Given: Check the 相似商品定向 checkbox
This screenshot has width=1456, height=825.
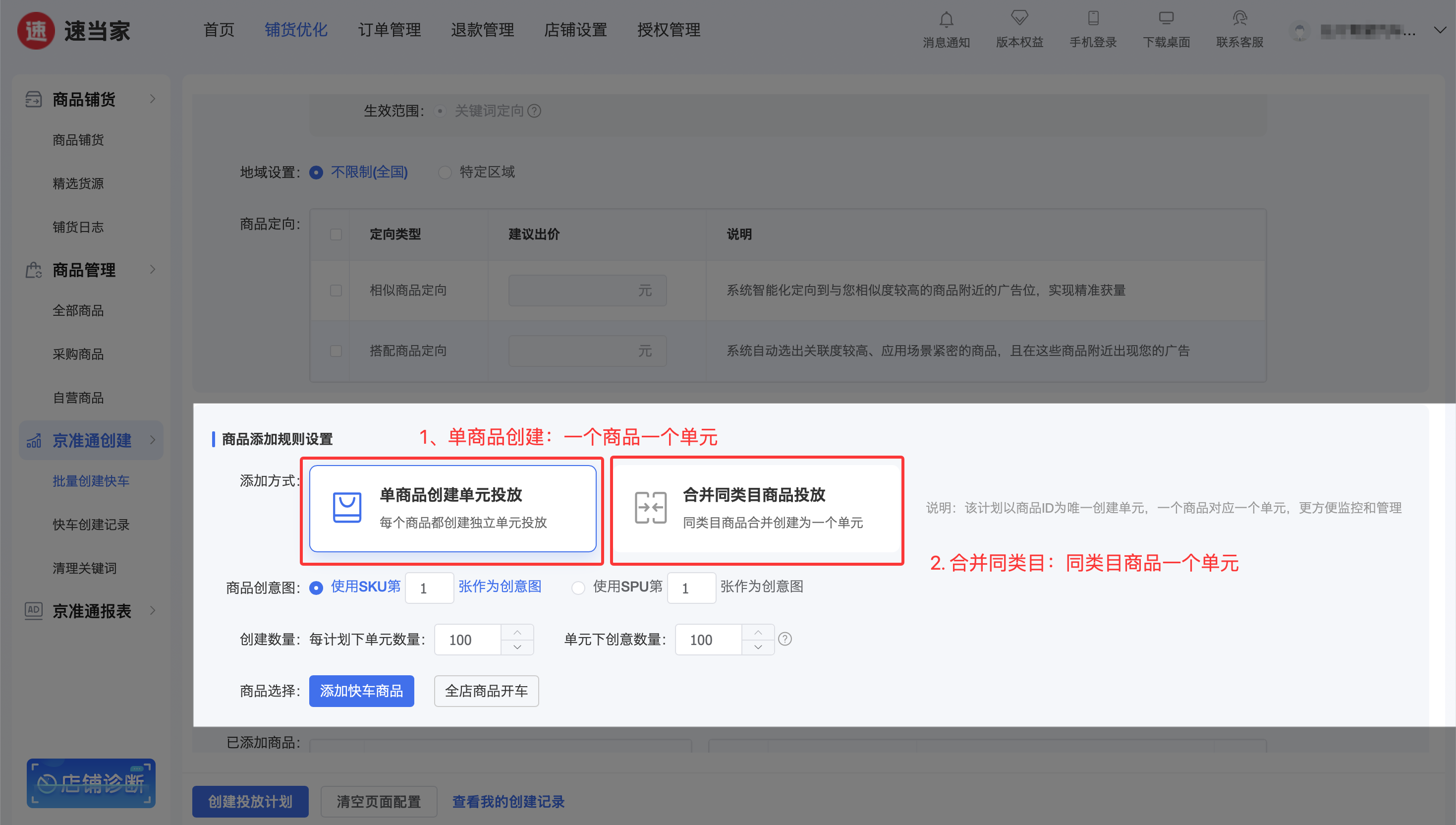Looking at the screenshot, I should click(x=336, y=291).
